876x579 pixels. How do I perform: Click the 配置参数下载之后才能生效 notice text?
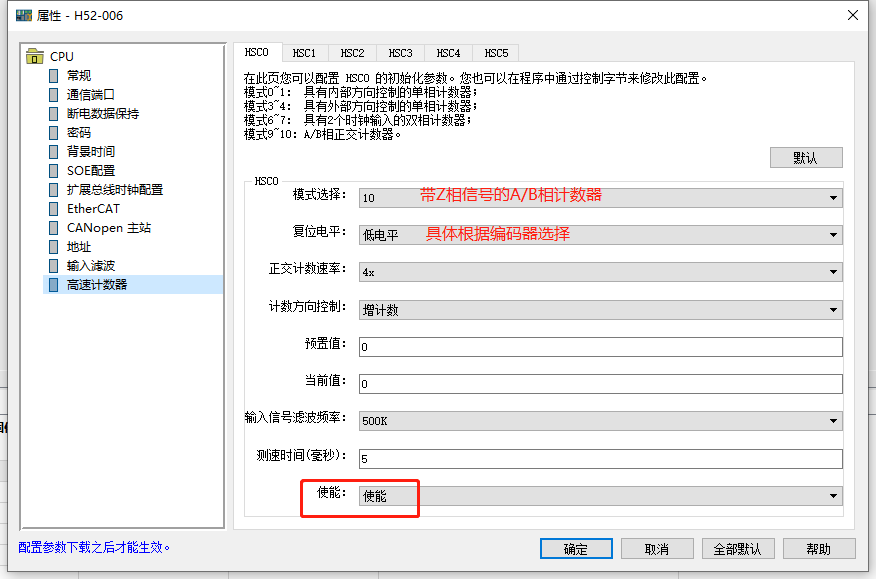pyautogui.click(x=94, y=547)
